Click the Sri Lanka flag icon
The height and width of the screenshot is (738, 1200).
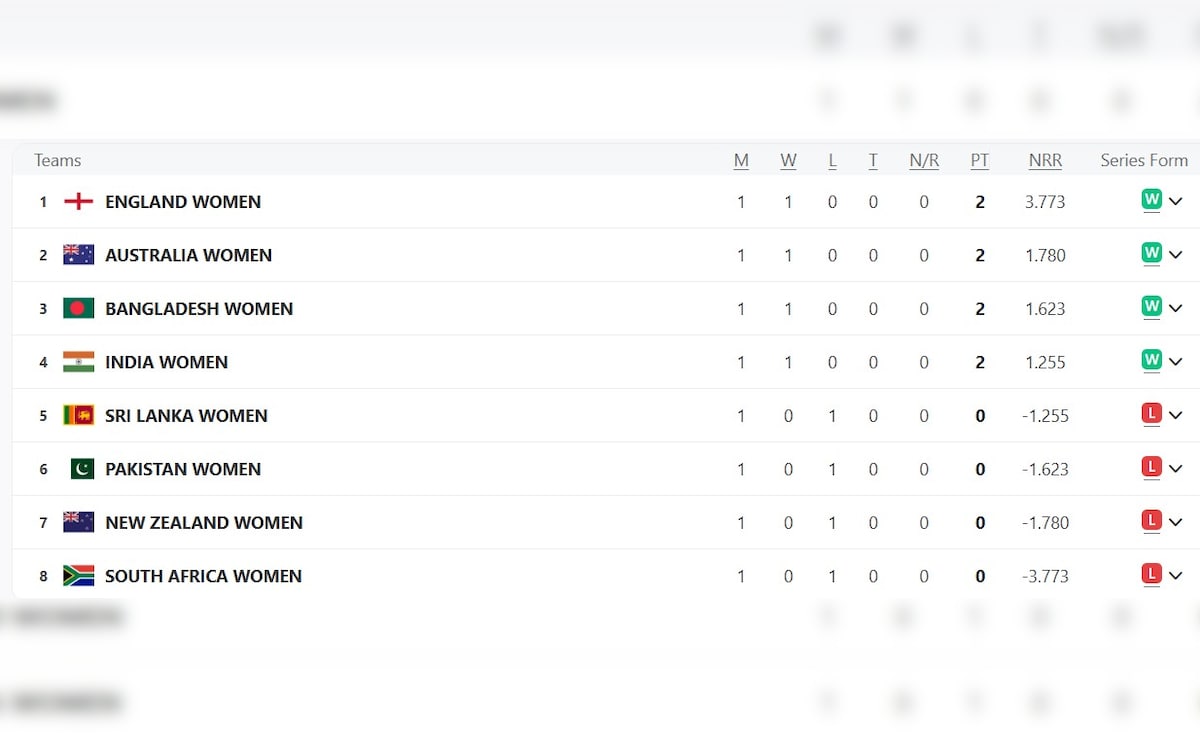click(x=78, y=415)
